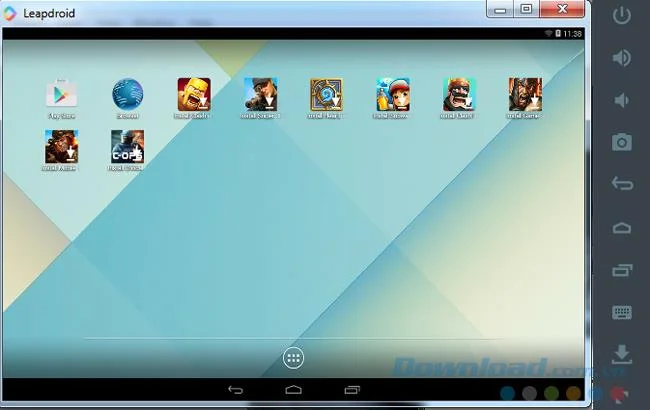
Task: Click the Leapdroid logo in title bar
Action: 10,13
